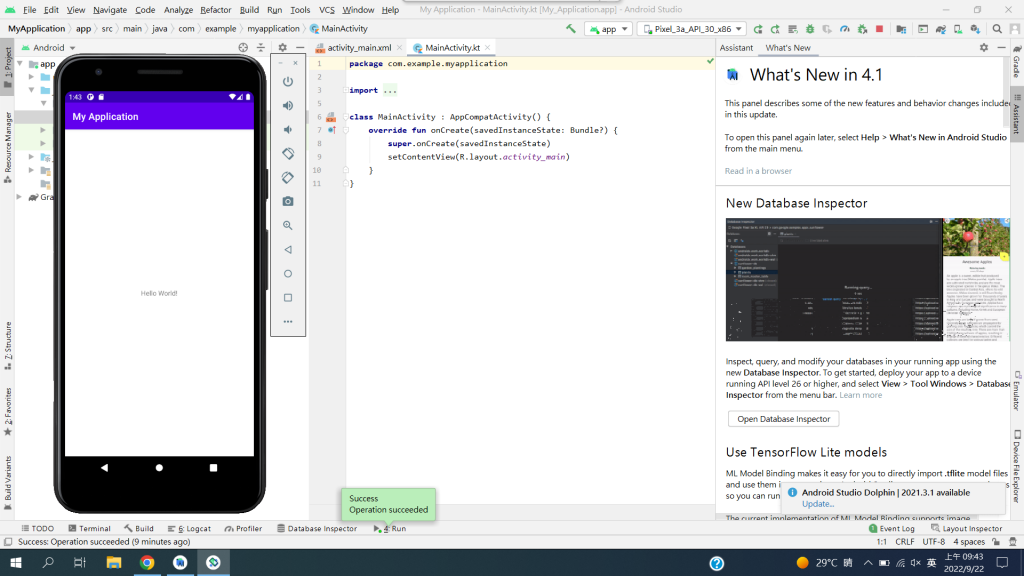This screenshot has width=1024, height=576.
Task: Toggle read-only lock icon in status bar
Action: click(995, 542)
